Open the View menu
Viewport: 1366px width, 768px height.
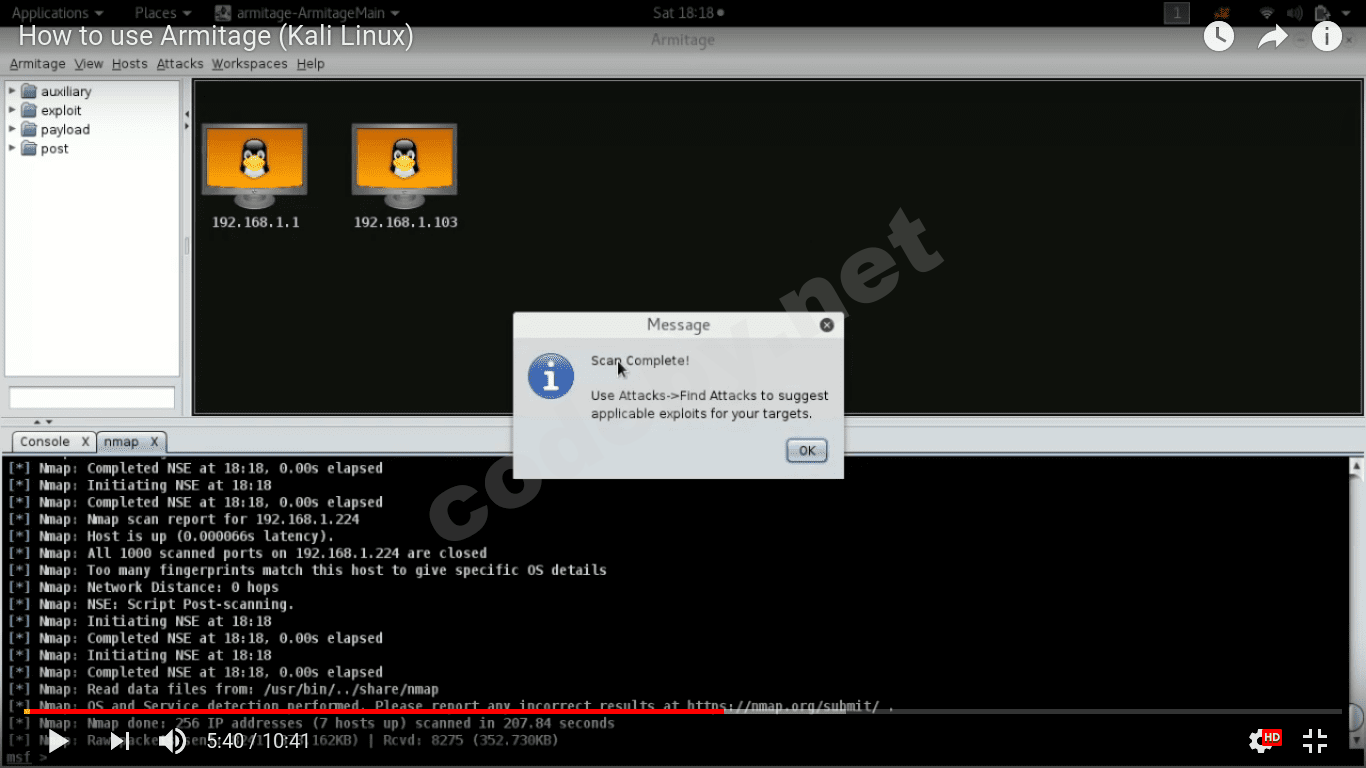pos(89,64)
